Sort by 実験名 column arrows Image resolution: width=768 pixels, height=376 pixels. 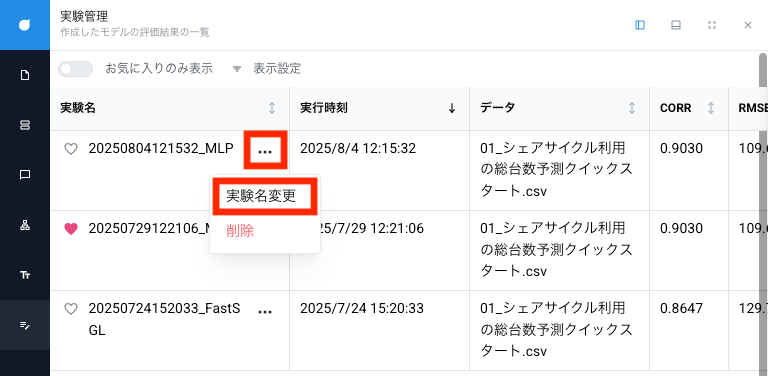click(x=272, y=108)
